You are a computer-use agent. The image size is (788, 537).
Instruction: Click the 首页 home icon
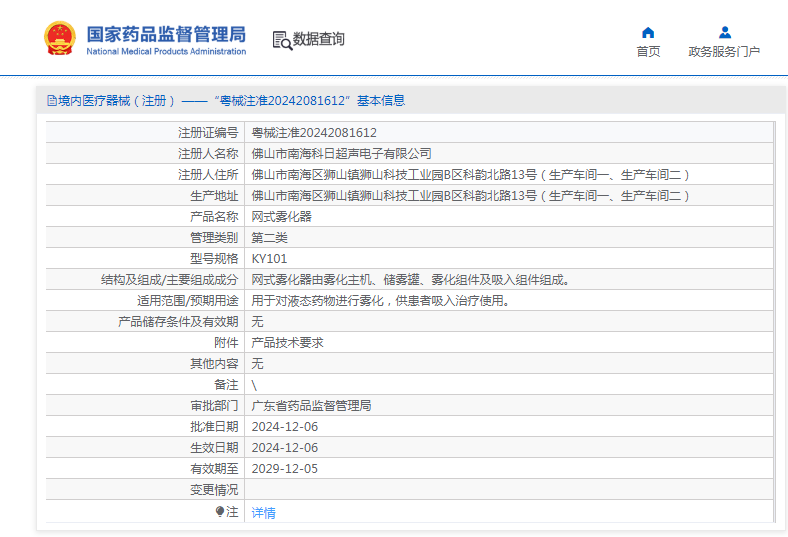(648, 33)
